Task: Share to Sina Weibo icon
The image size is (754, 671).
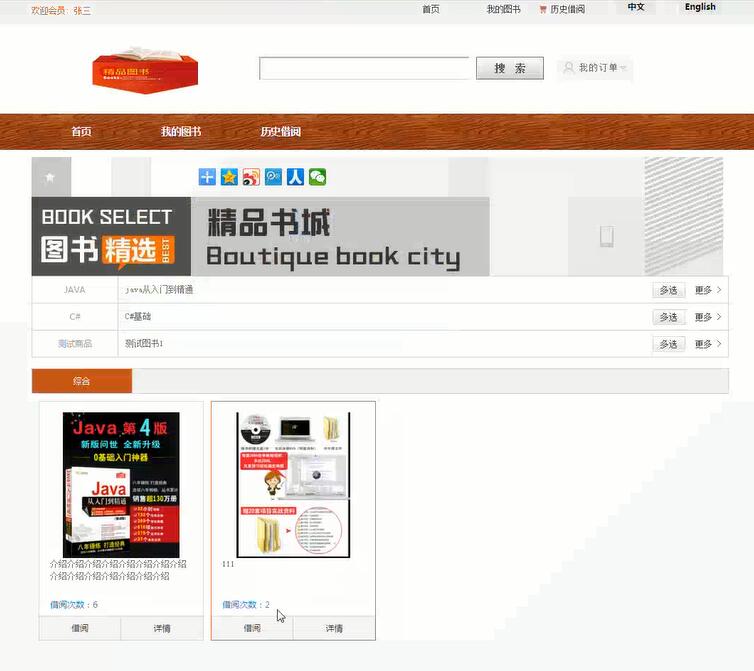Action: (x=251, y=177)
